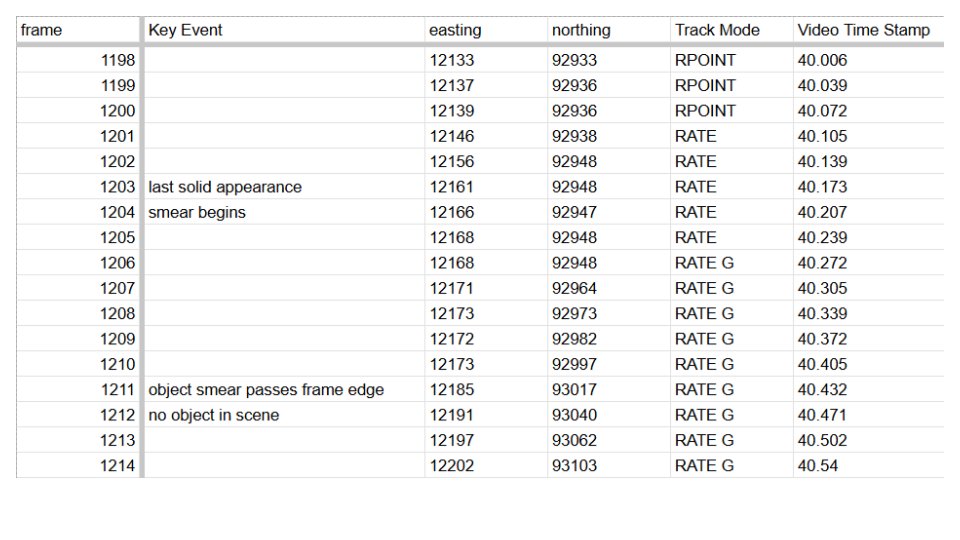Click easting value 12185
The image size is (960, 540).
[486, 390]
